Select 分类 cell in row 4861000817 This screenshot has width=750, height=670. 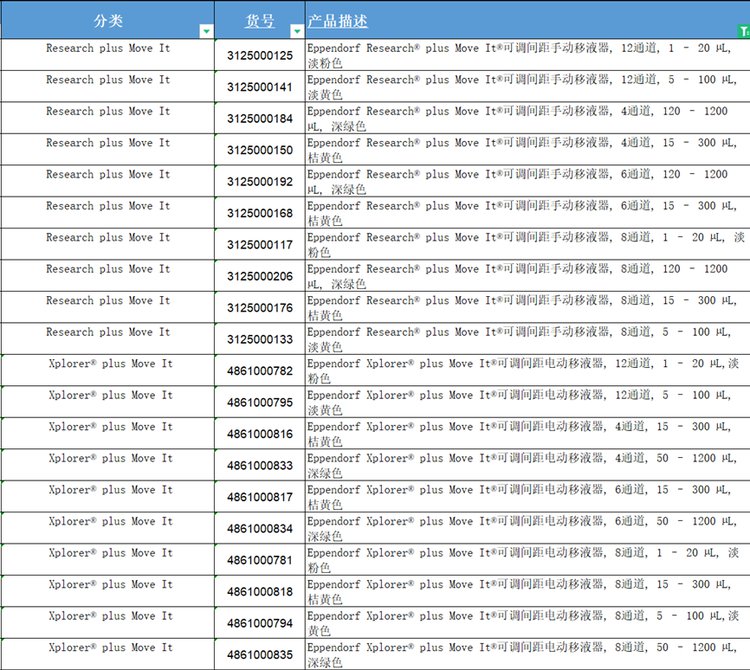107,497
